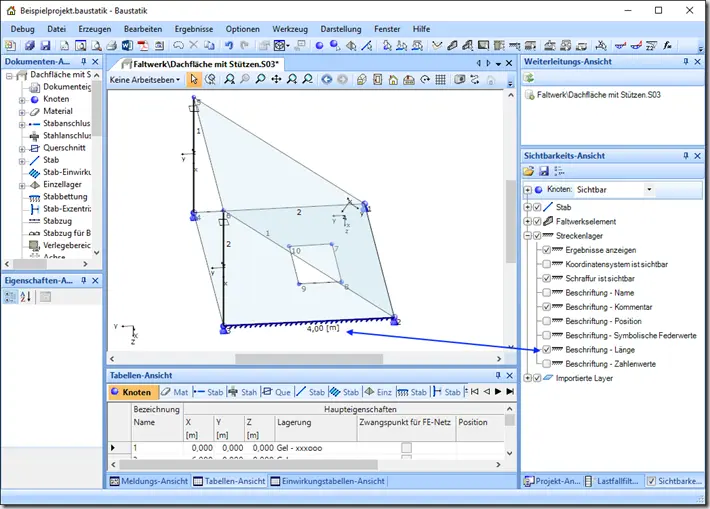
Task: Click the model view horizontal scrollbar thumb
Action: pos(309,359)
